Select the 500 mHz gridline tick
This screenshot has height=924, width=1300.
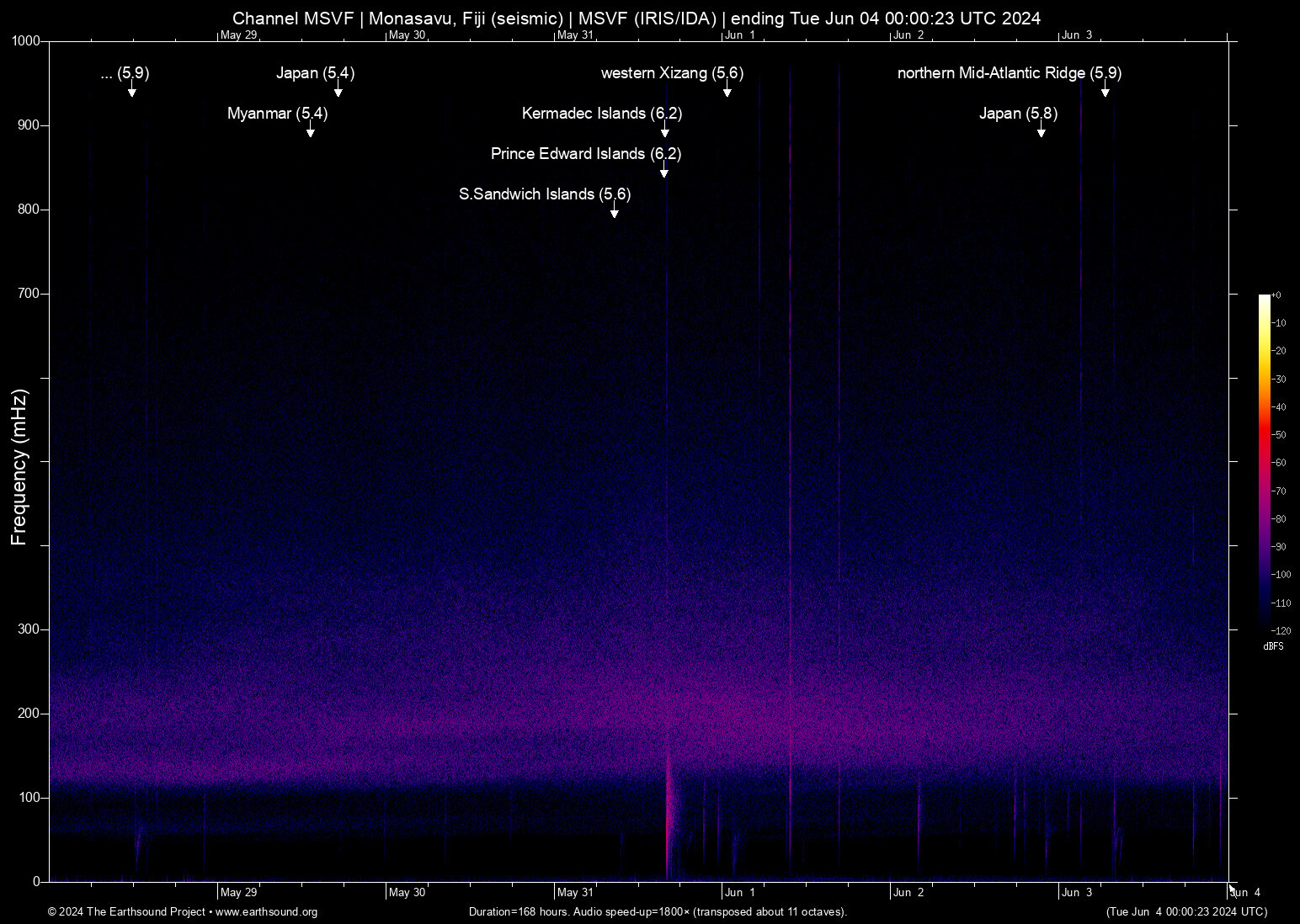(44, 461)
